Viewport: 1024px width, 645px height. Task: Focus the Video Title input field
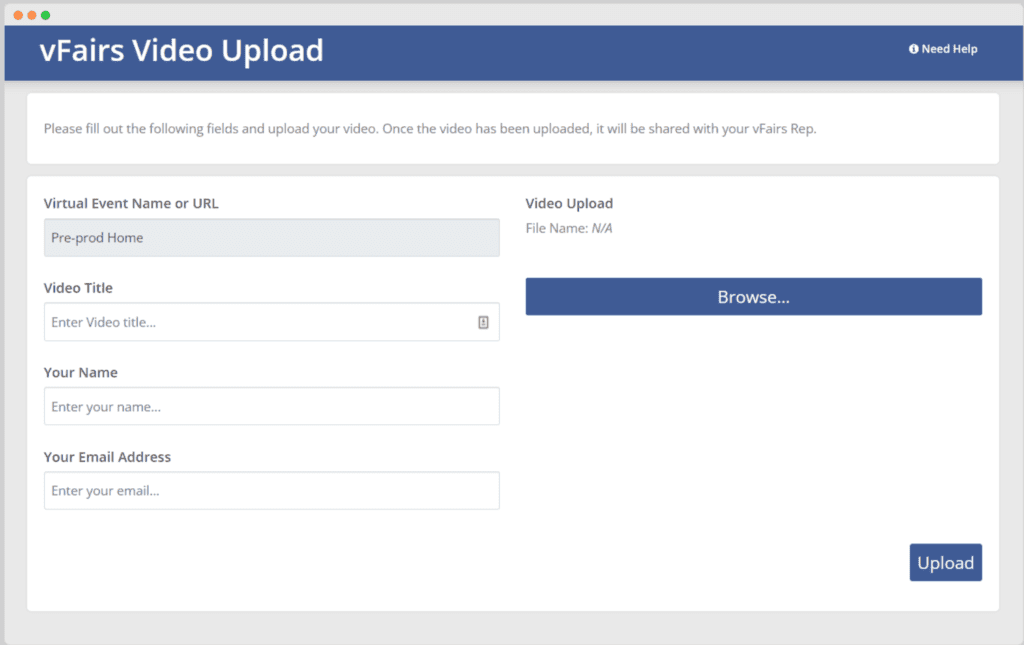[272, 322]
